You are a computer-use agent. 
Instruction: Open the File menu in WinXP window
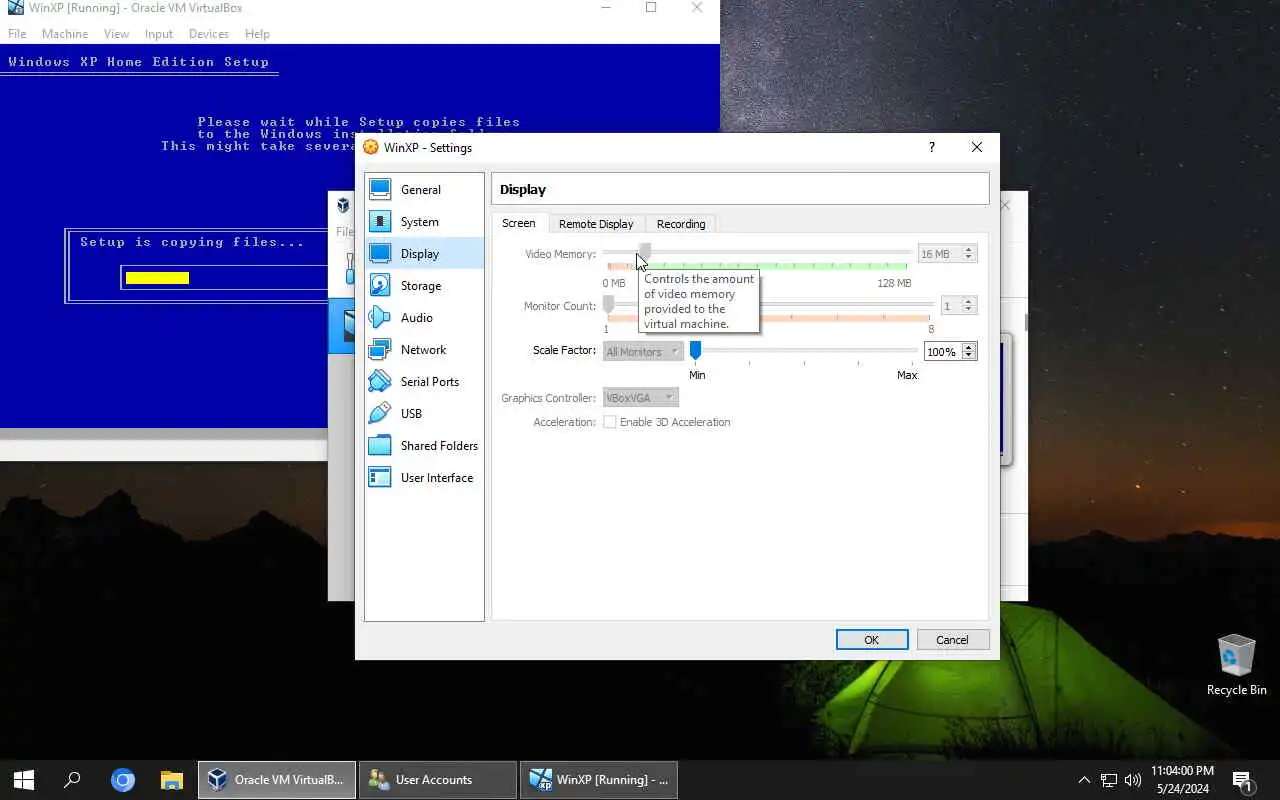[x=17, y=33]
